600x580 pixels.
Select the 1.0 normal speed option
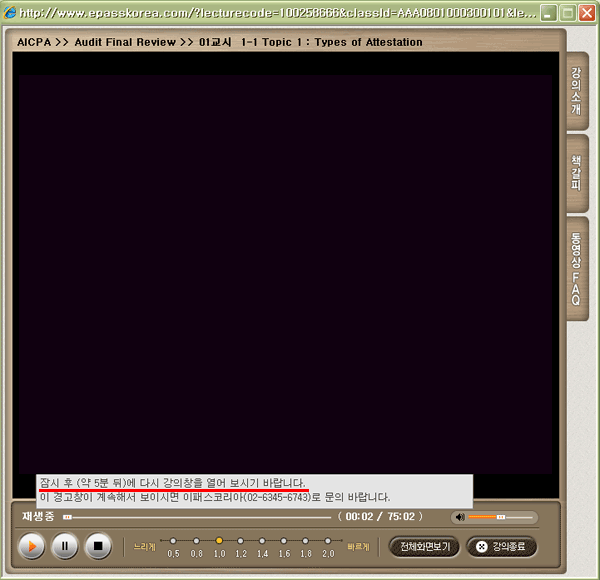point(219,541)
